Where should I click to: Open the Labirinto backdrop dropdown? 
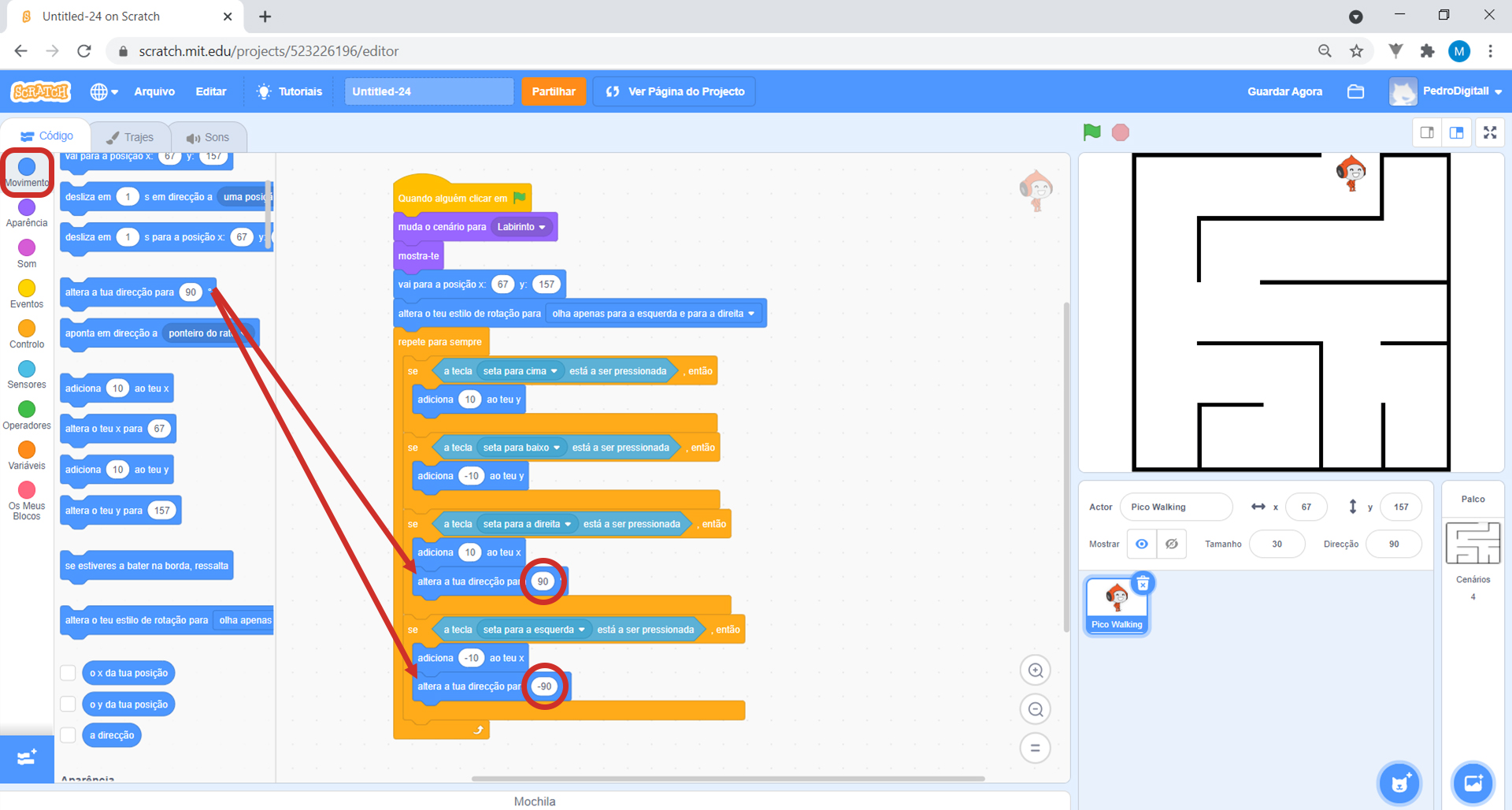point(521,227)
